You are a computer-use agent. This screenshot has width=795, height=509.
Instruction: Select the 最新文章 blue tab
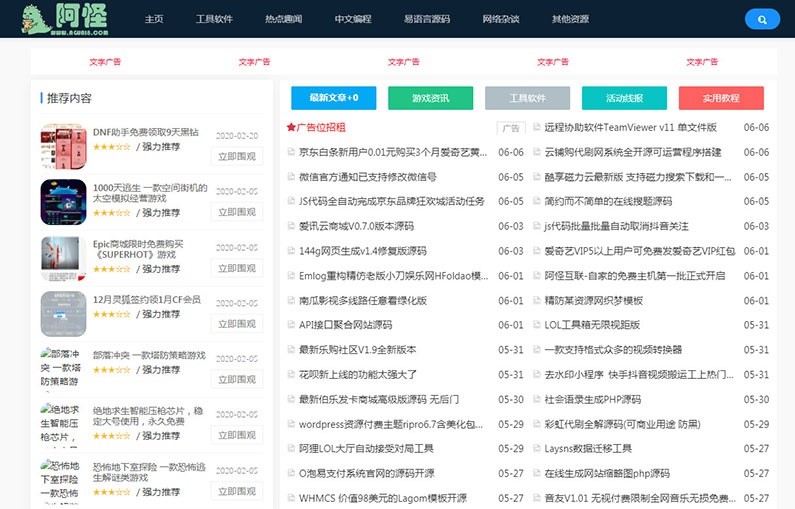click(333, 98)
